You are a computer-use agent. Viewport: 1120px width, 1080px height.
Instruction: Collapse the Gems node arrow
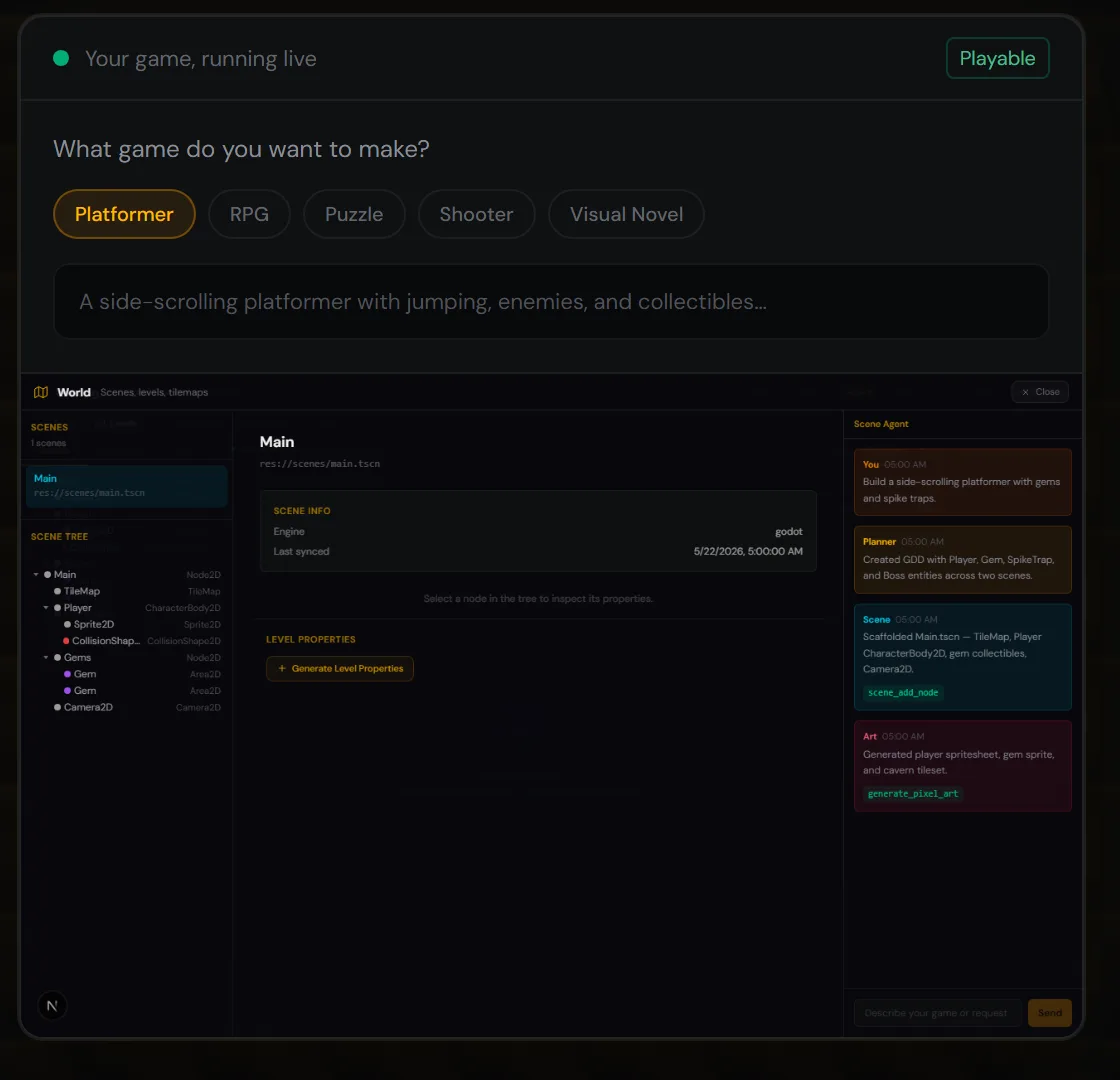(46, 657)
